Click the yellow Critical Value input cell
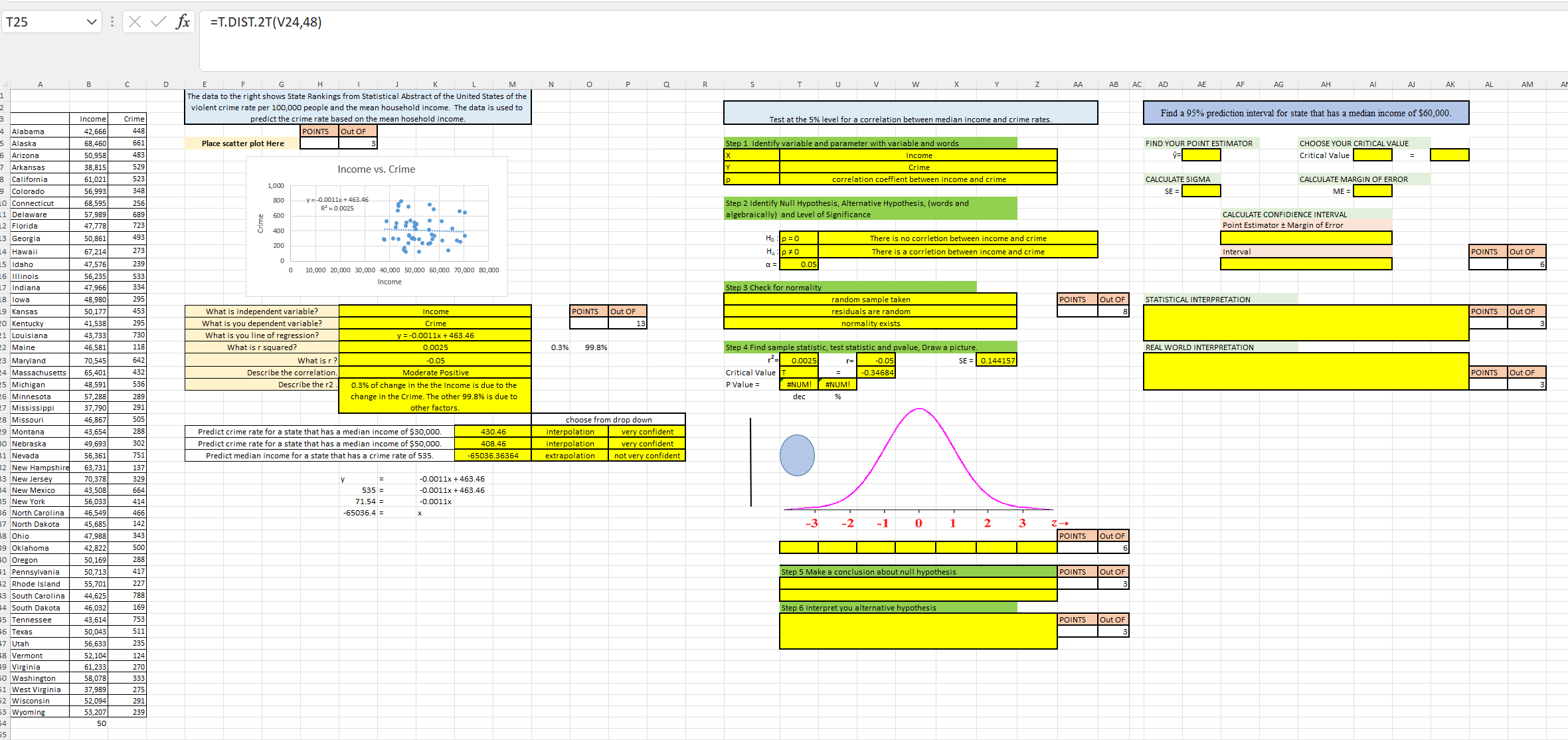The image size is (1568, 740). [x=1372, y=155]
